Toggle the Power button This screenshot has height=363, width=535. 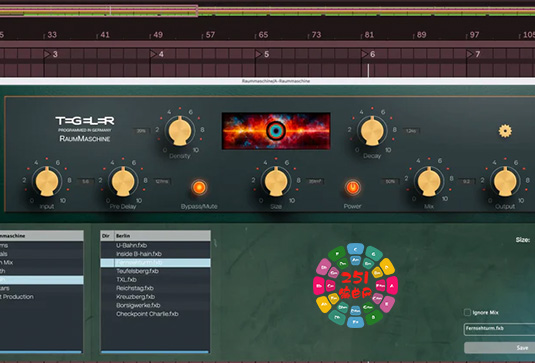(x=352, y=187)
